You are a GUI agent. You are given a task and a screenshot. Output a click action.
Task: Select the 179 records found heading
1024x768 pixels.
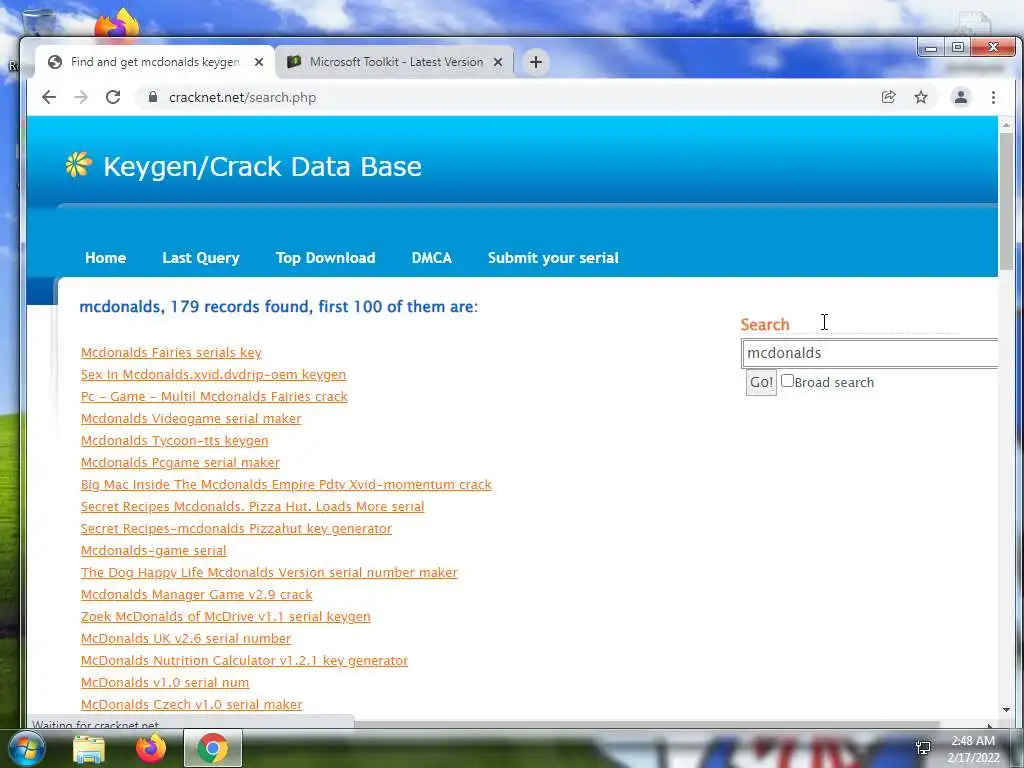[278, 307]
